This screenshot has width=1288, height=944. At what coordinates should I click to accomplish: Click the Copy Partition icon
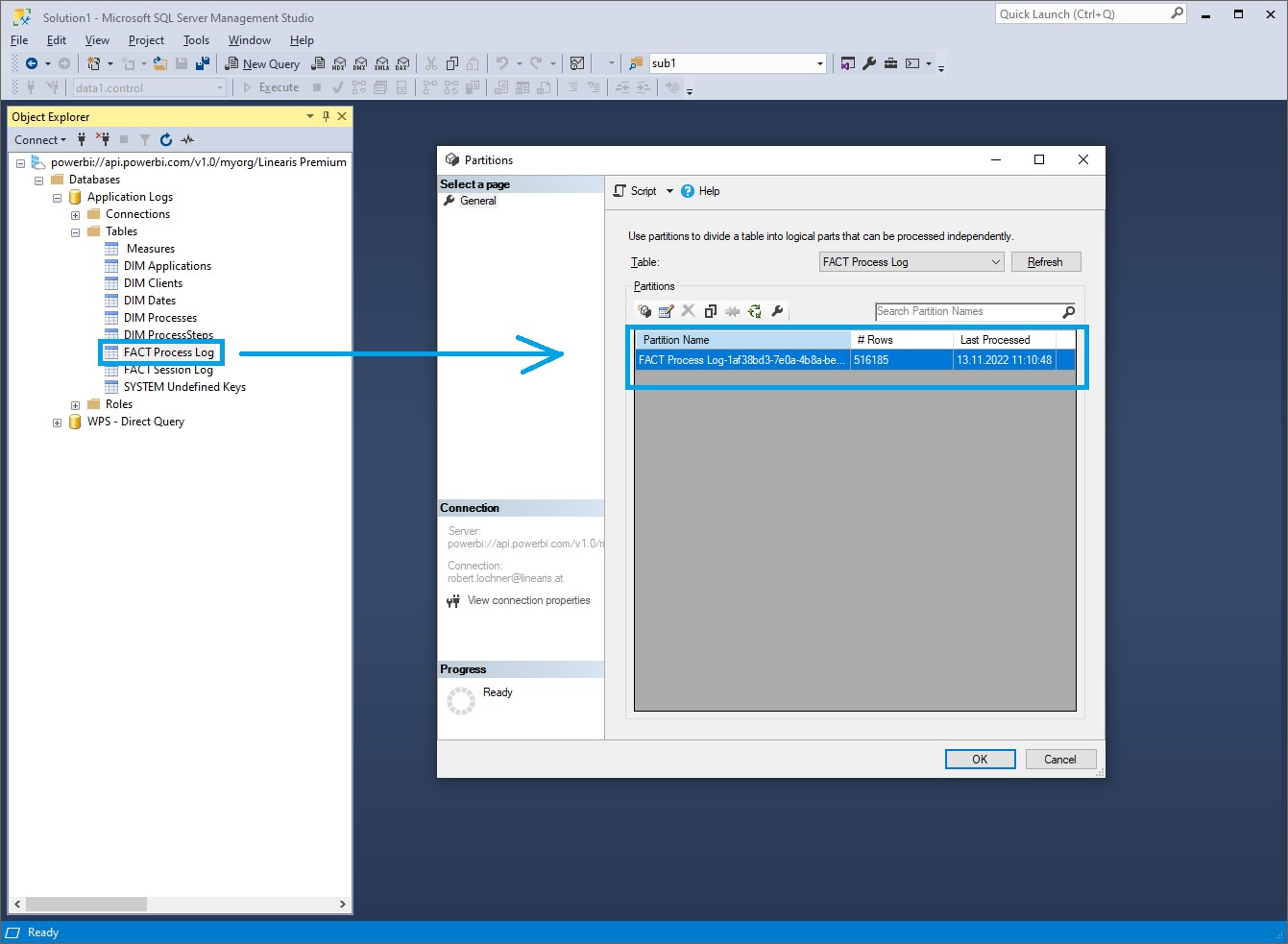tap(711, 310)
